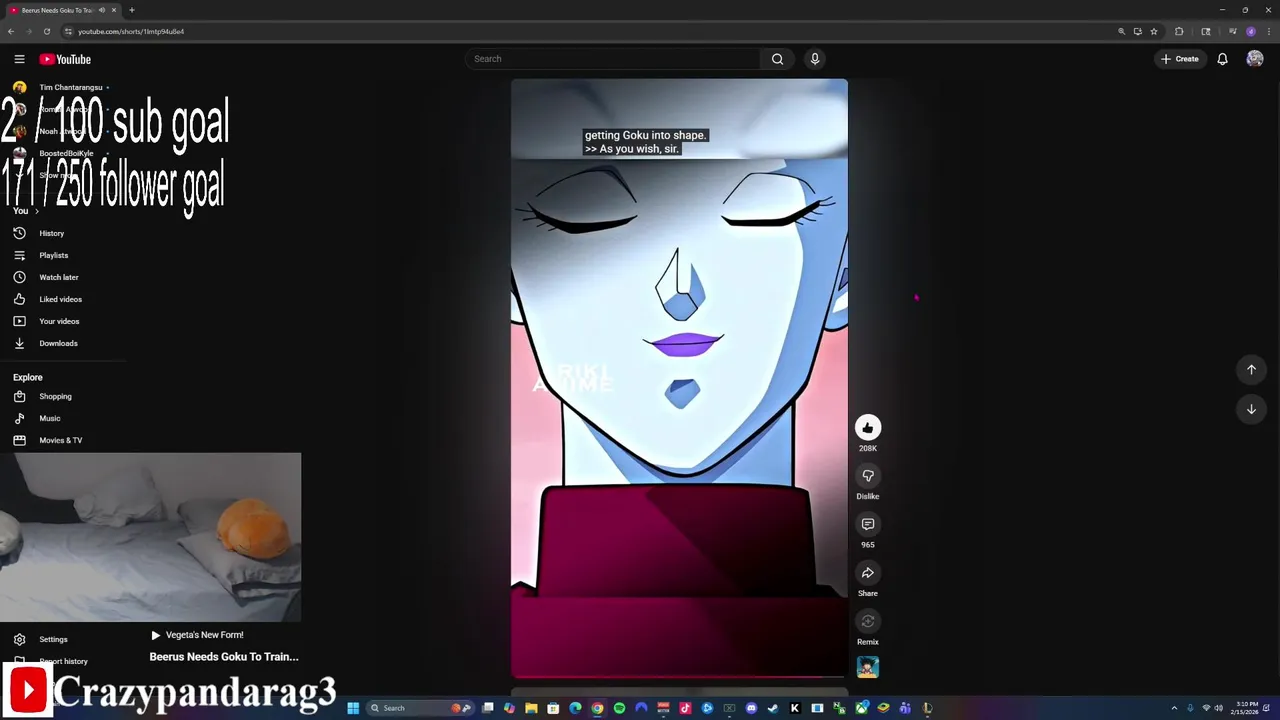Click the search magnifier button
This screenshot has height=720, width=1280.
(777, 59)
